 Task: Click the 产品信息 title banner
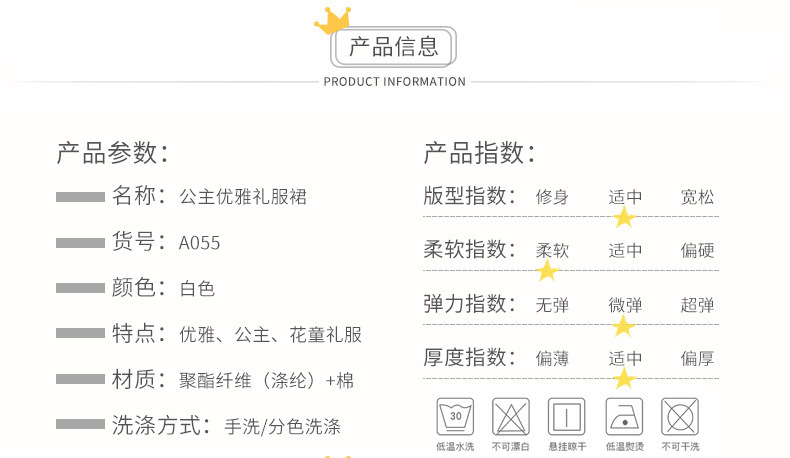click(x=394, y=47)
